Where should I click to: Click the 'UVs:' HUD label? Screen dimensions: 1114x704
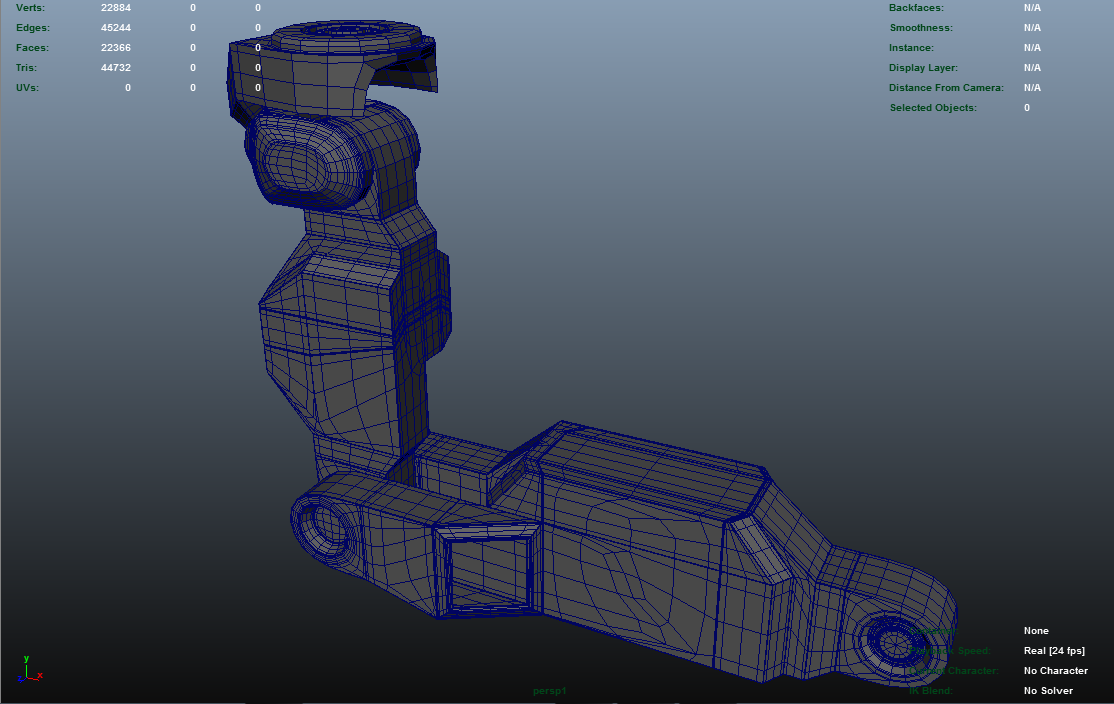(27, 87)
